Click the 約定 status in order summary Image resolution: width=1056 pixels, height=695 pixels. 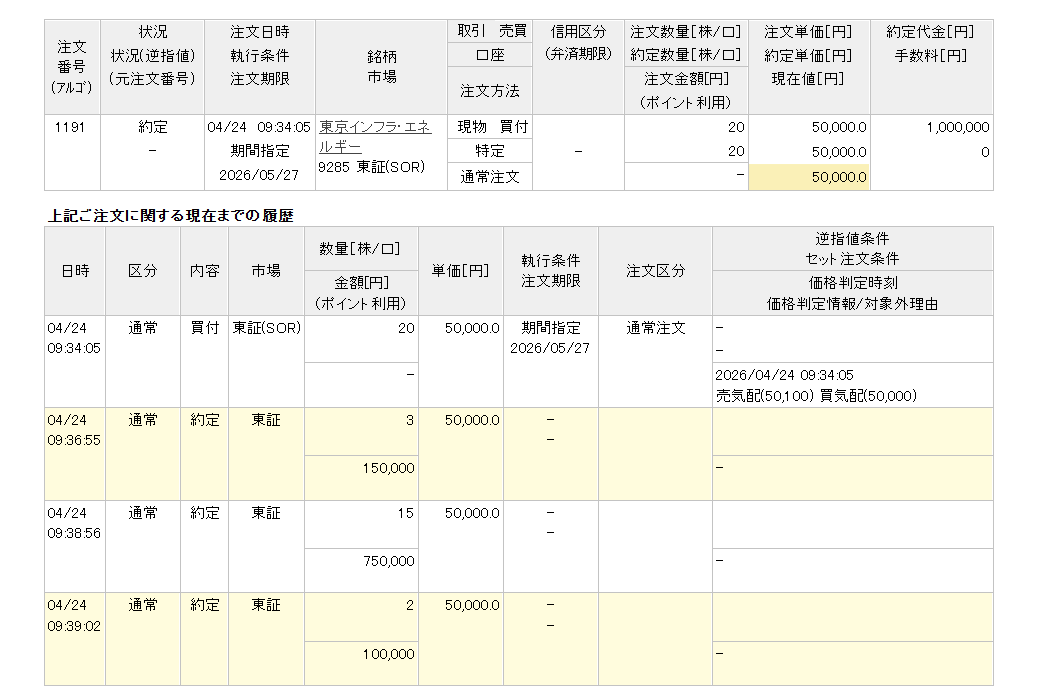click(x=152, y=127)
